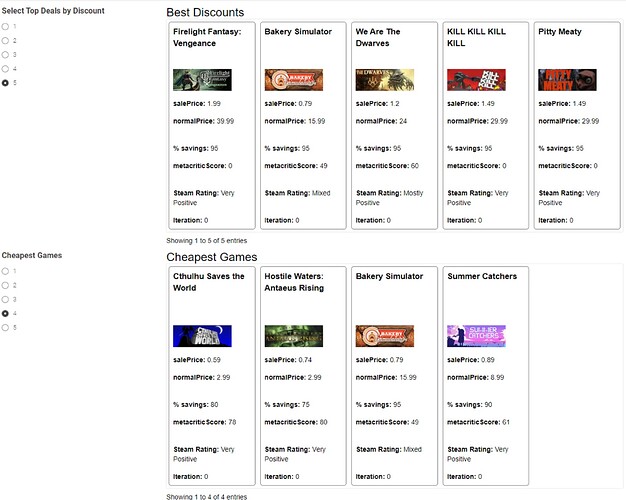Click 'Showing 1 to 5 of 5 entries'
The image size is (626, 500).
(x=206, y=240)
